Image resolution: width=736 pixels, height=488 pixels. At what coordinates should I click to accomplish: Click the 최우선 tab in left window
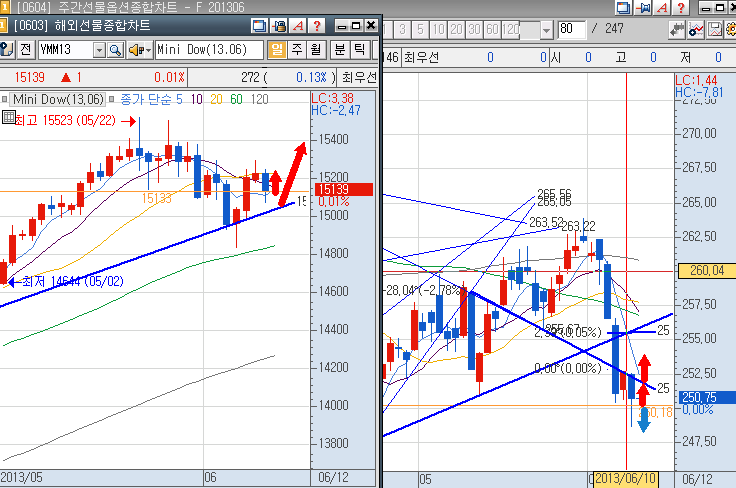(359, 76)
